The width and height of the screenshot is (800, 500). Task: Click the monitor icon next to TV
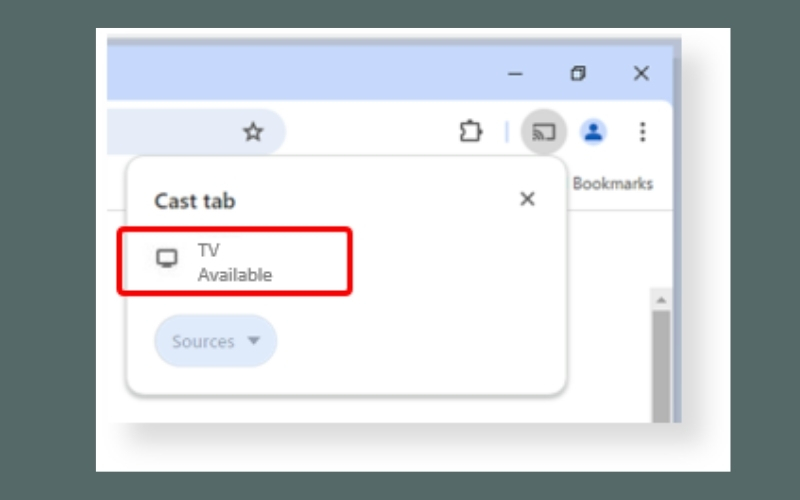pyautogui.click(x=167, y=259)
